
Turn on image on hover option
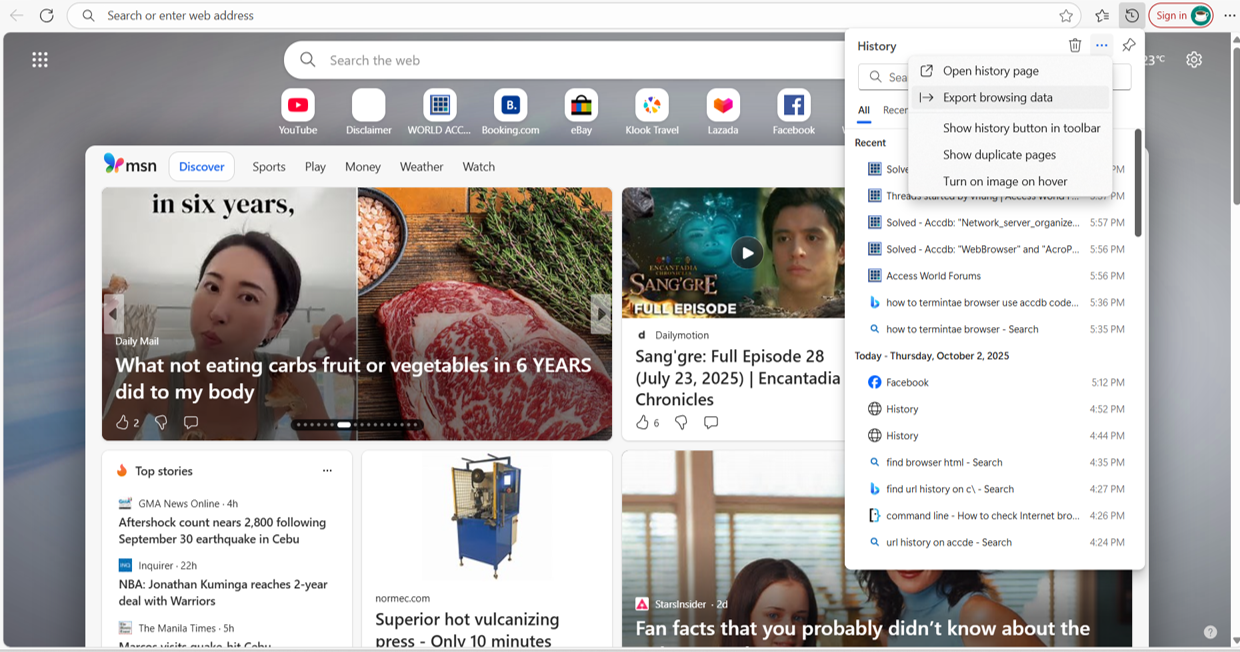pyautogui.click(x=1005, y=181)
